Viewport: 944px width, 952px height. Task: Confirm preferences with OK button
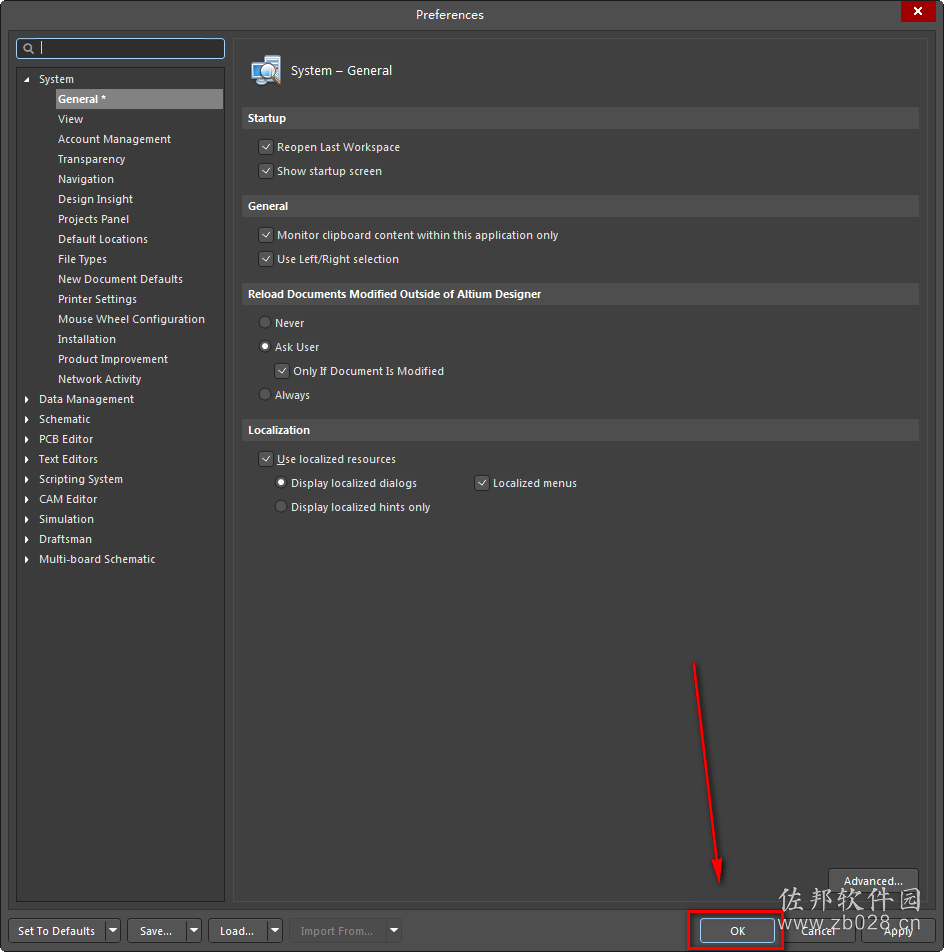coord(737,930)
